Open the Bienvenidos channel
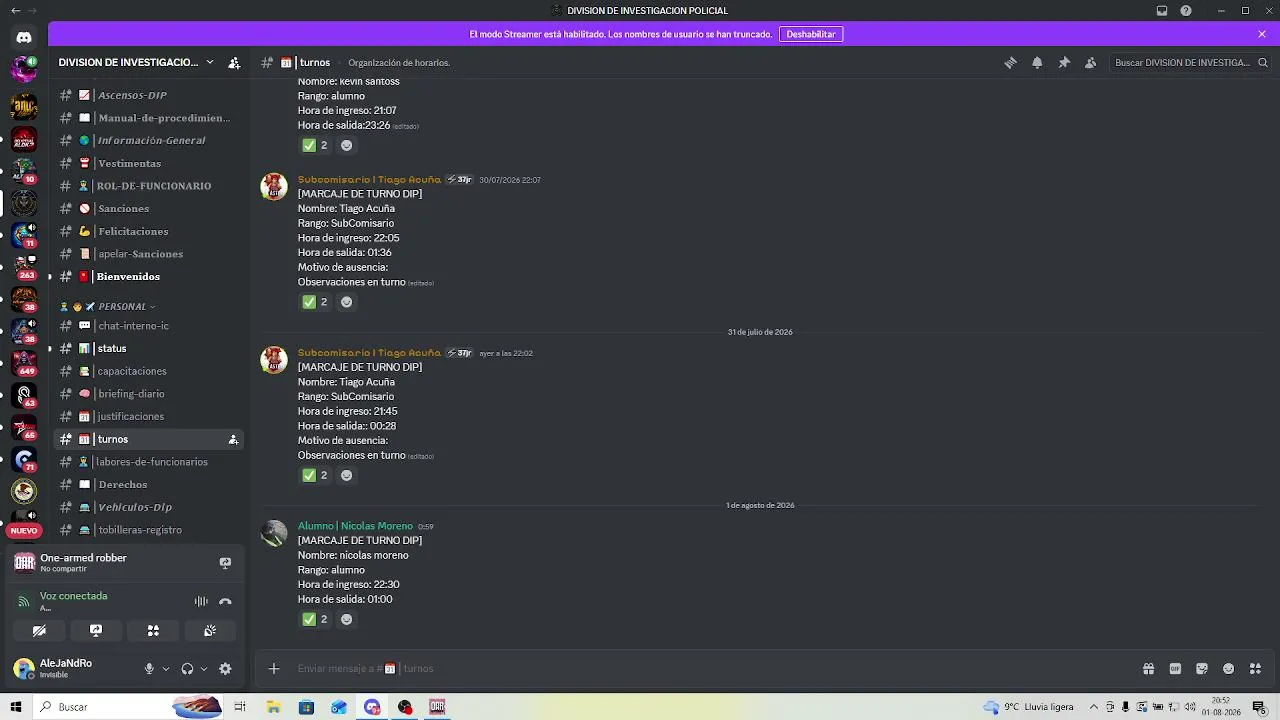1280x720 pixels. tap(148, 276)
